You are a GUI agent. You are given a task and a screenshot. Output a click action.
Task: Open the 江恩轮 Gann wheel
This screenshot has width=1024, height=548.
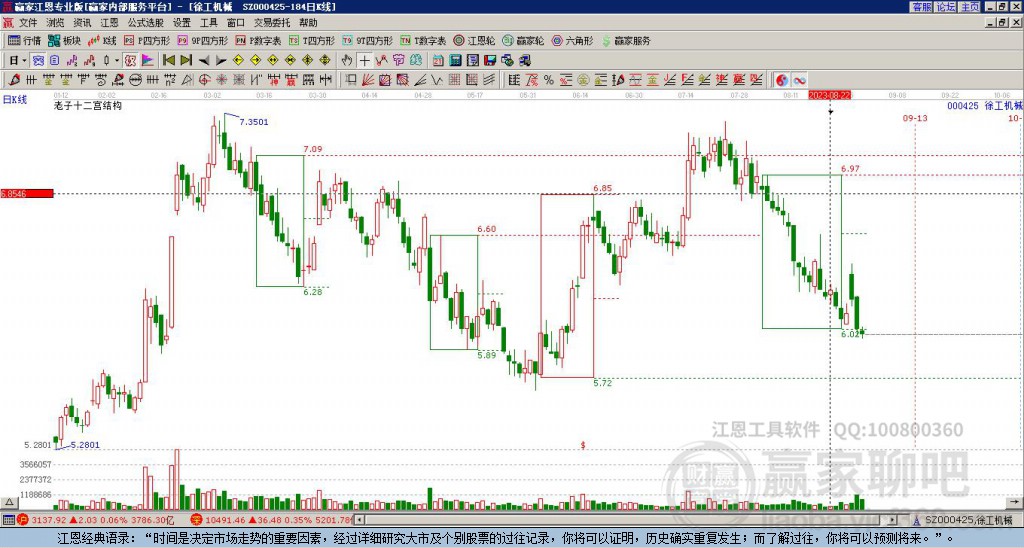tap(474, 40)
